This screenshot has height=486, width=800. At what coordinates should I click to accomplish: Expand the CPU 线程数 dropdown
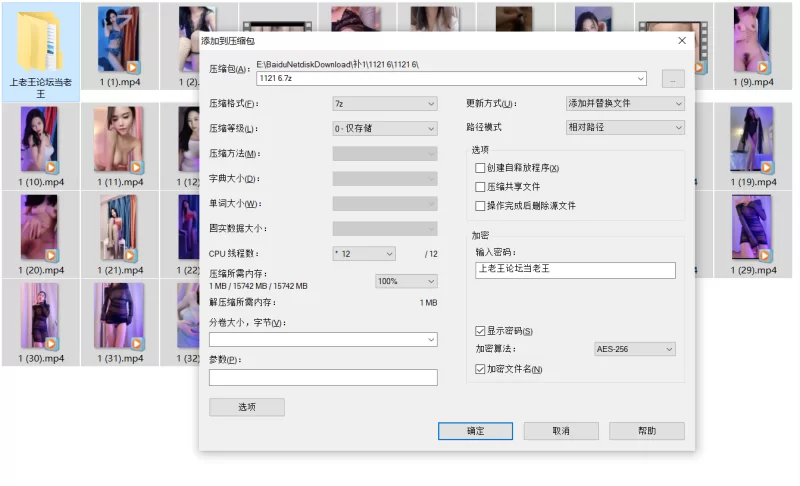[x=364, y=253]
